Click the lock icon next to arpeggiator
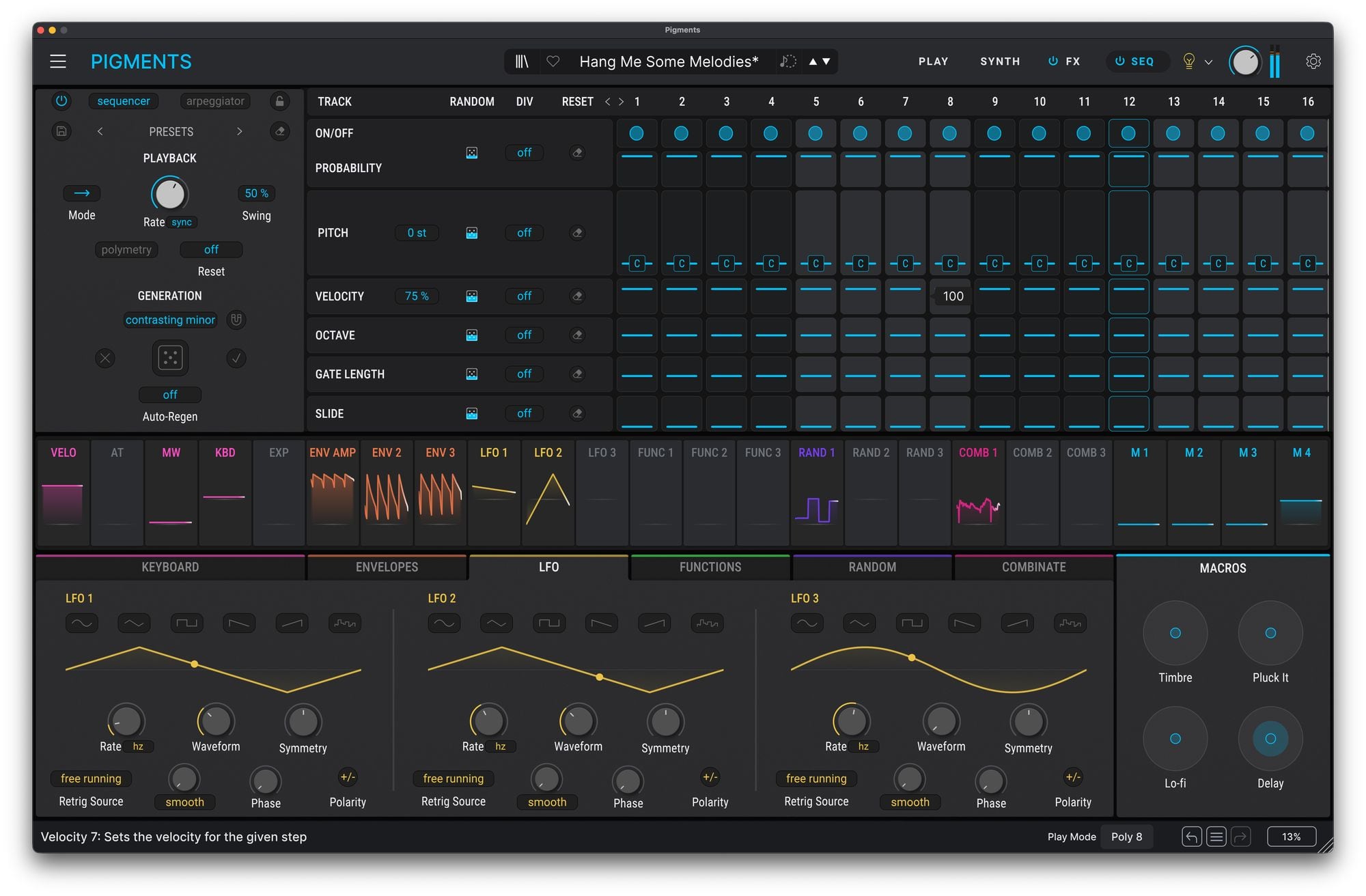This screenshot has height=896, width=1366. tap(279, 100)
